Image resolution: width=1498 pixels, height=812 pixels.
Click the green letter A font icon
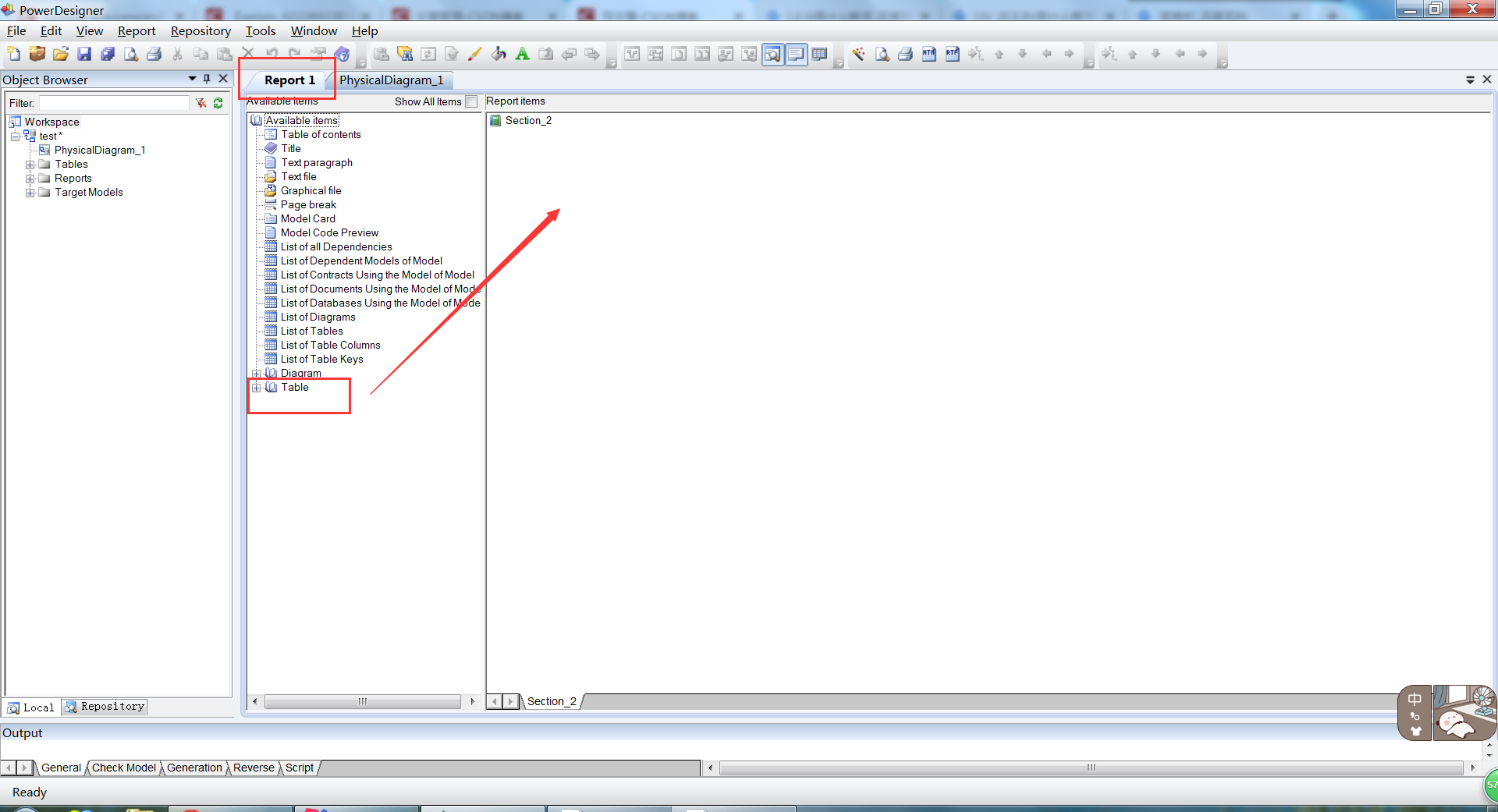[x=522, y=54]
